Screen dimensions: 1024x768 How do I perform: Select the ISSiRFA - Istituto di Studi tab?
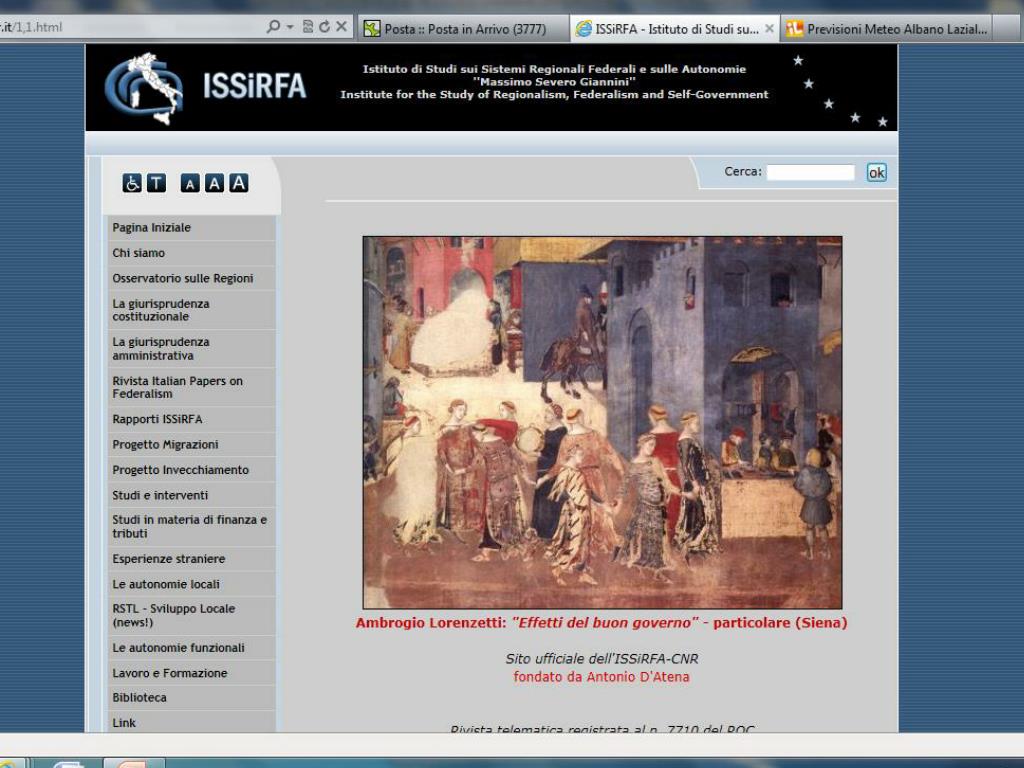675,29
